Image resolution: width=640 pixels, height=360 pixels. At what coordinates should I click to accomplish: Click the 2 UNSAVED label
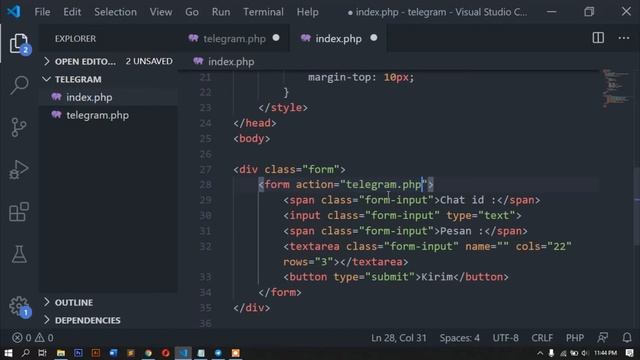(x=149, y=61)
